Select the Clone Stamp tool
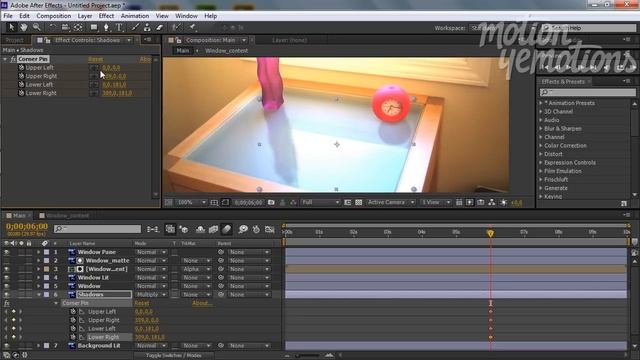The width and height of the screenshot is (640, 360). click(147, 27)
